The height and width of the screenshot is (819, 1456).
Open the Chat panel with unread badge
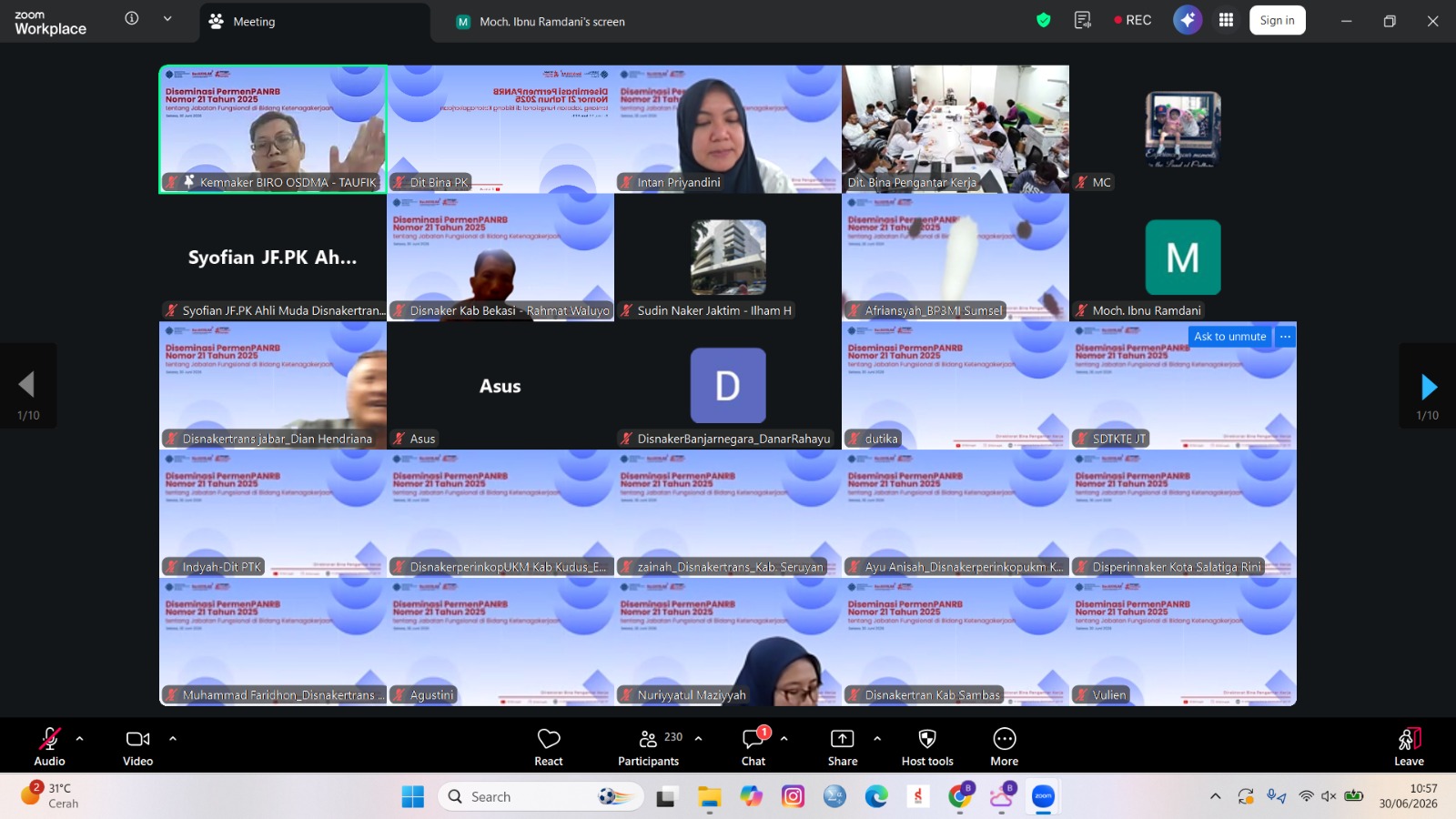(754, 746)
